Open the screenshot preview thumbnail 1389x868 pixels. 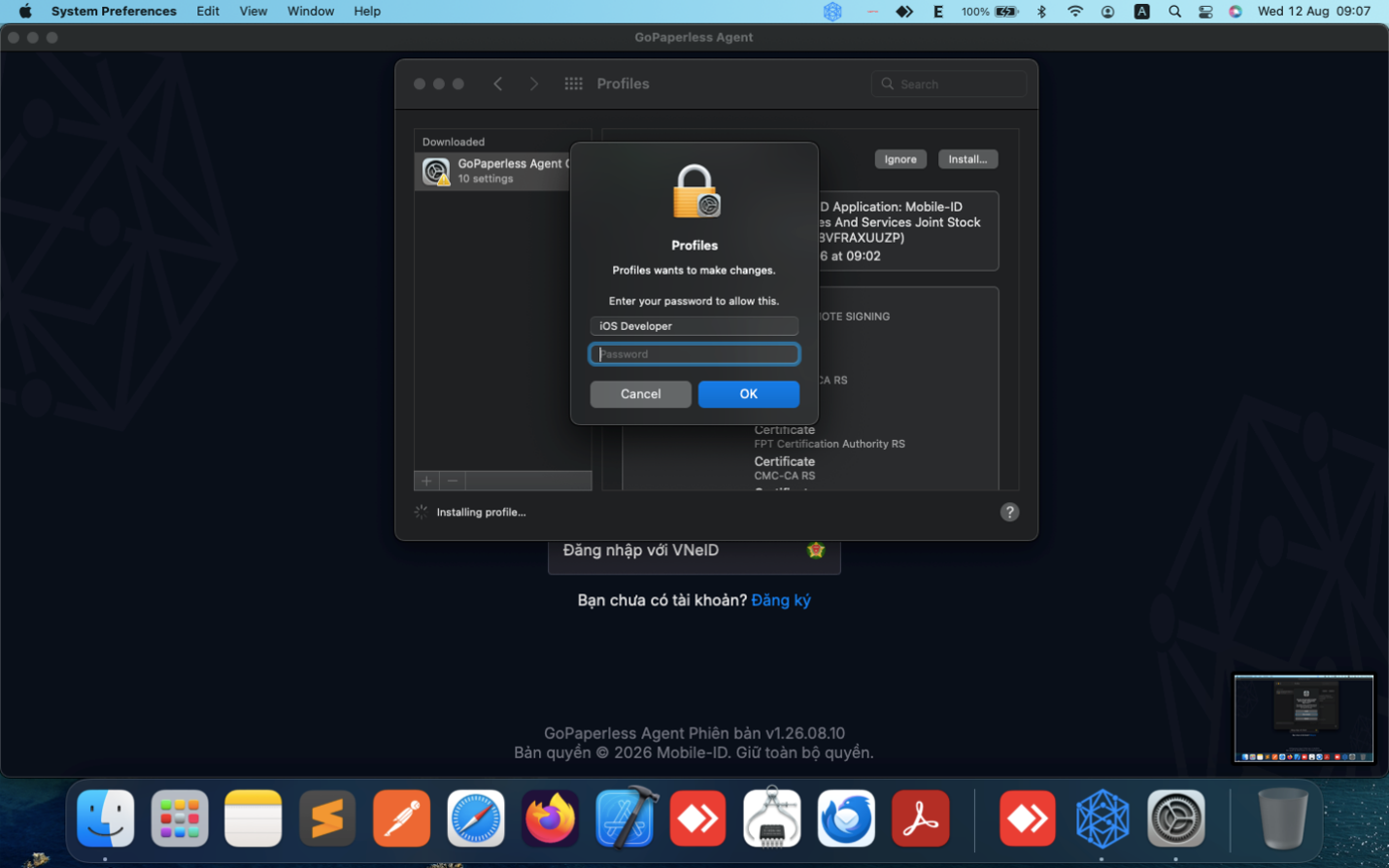[1304, 718]
